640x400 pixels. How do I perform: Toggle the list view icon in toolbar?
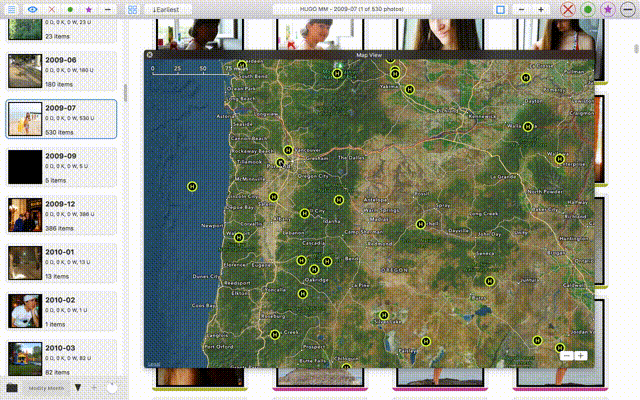pos(11,9)
